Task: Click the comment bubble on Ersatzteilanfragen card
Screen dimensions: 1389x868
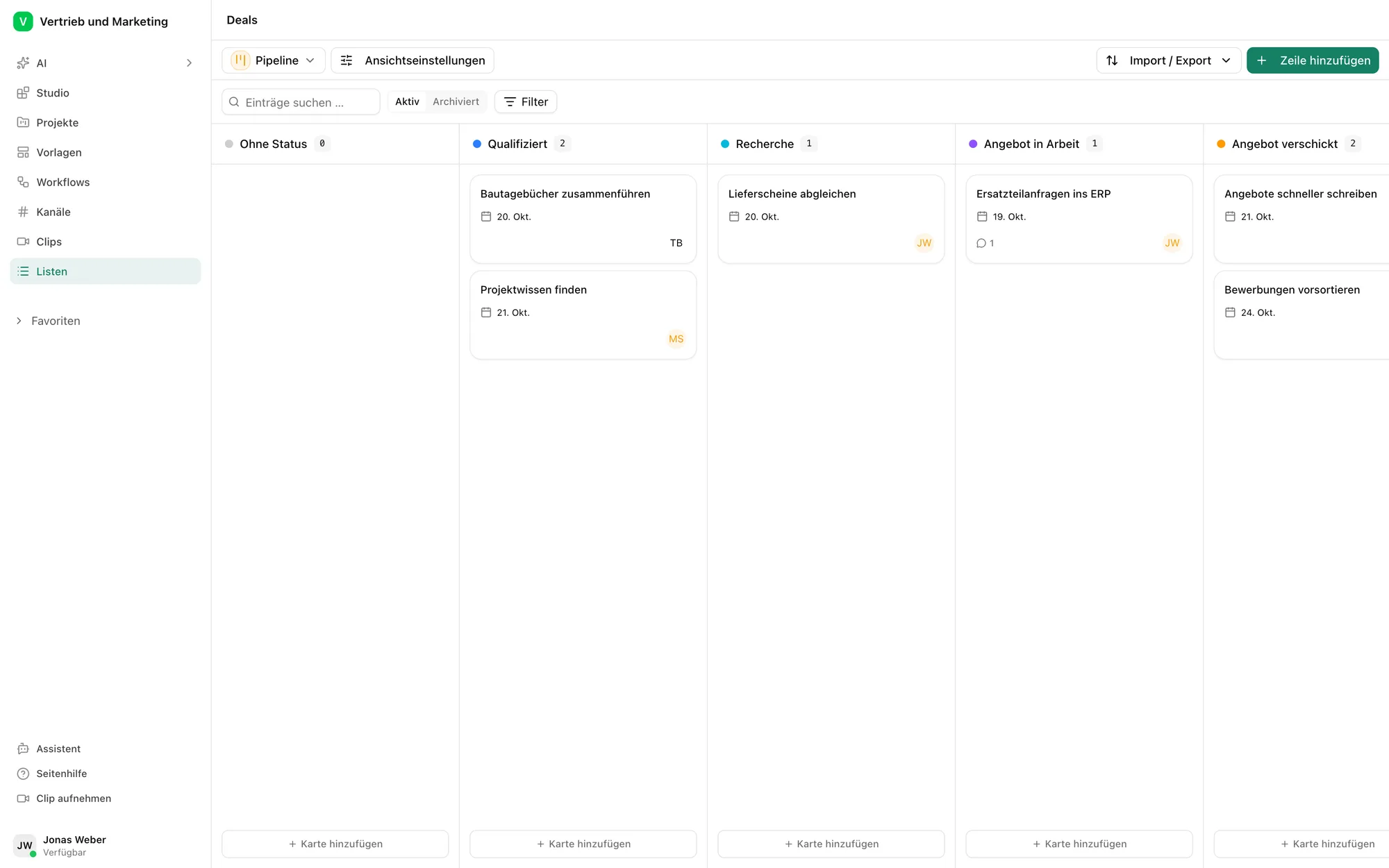Action: point(981,244)
